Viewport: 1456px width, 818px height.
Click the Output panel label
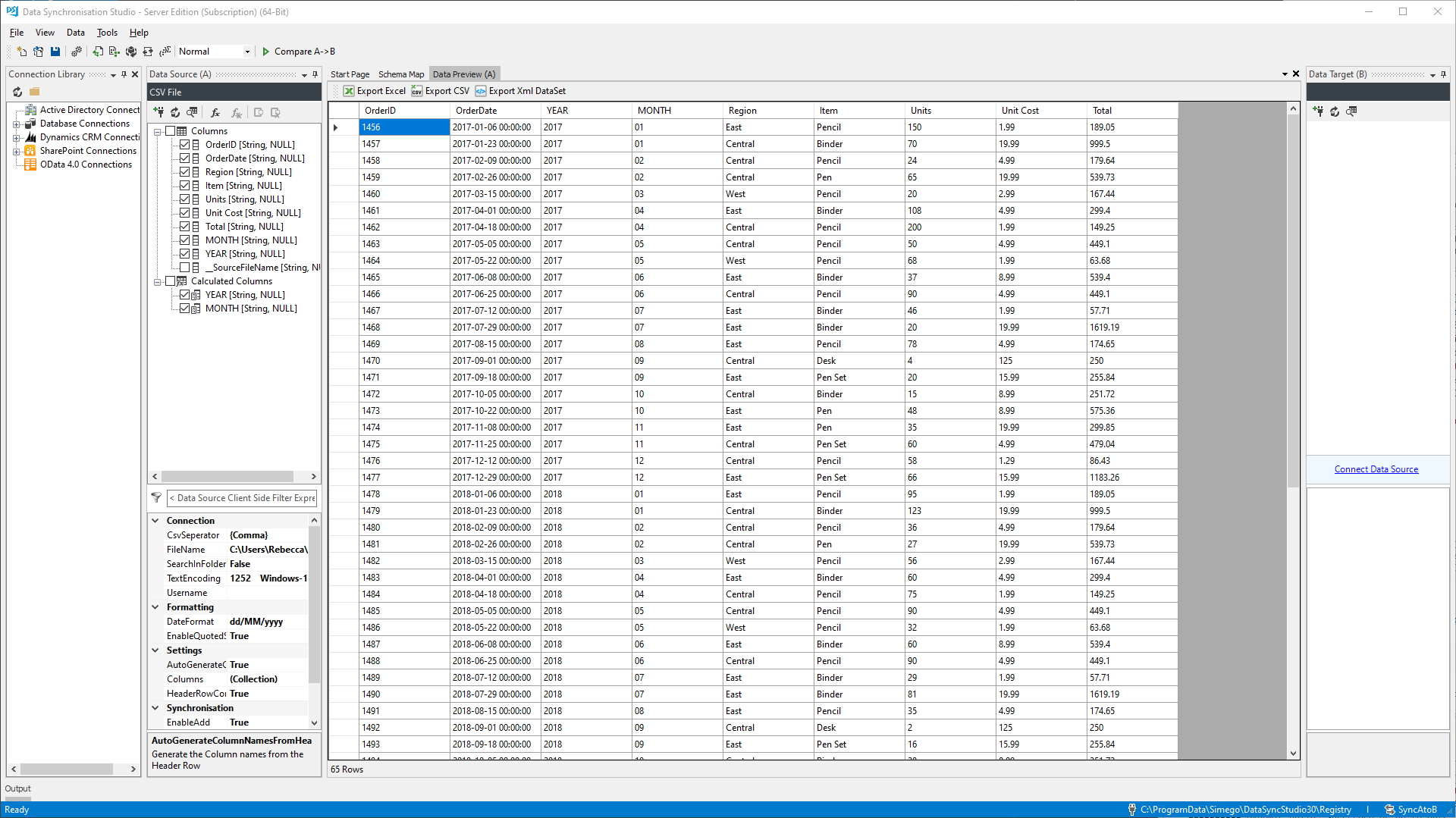point(18,788)
